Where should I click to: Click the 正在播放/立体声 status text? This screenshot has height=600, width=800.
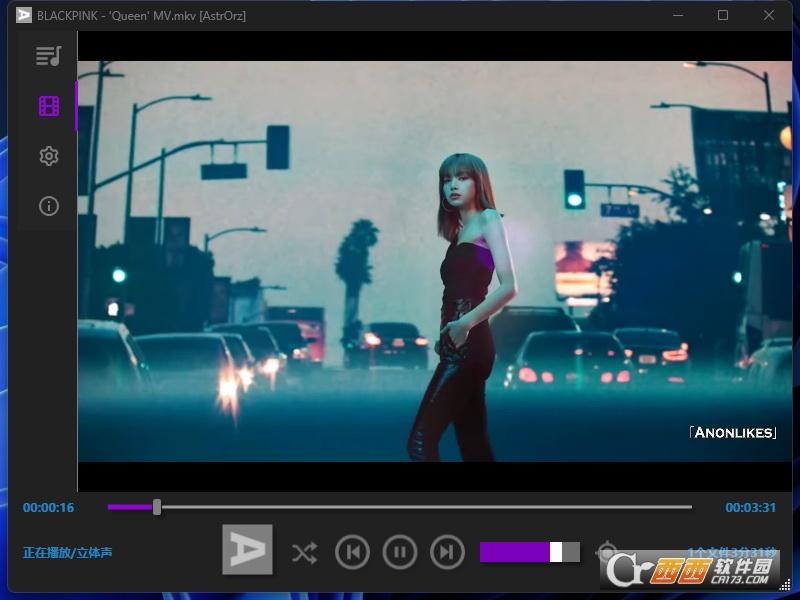[67, 553]
